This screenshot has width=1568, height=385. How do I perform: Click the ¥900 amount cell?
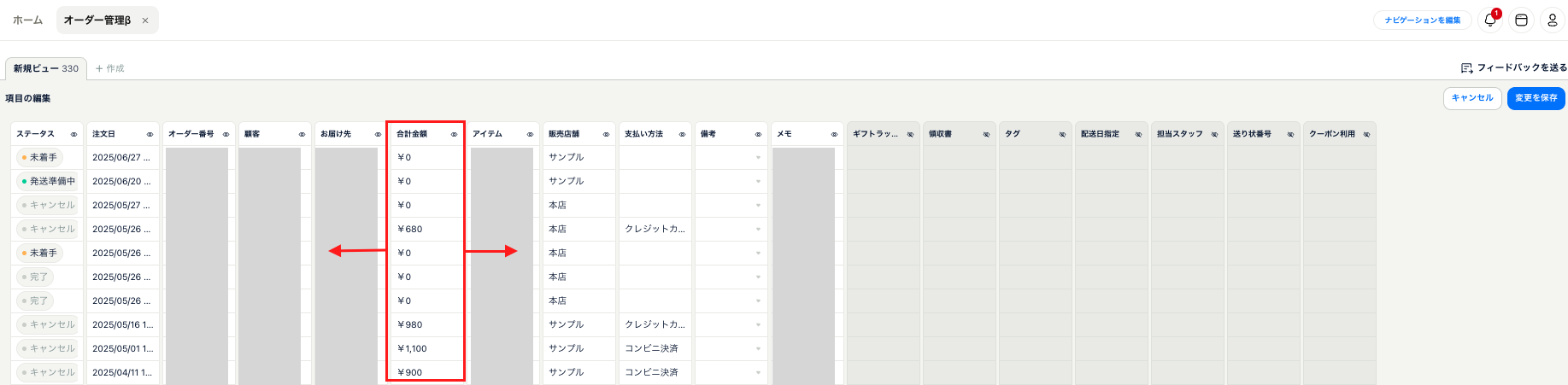pyautogui.click(x=426, y=372)
